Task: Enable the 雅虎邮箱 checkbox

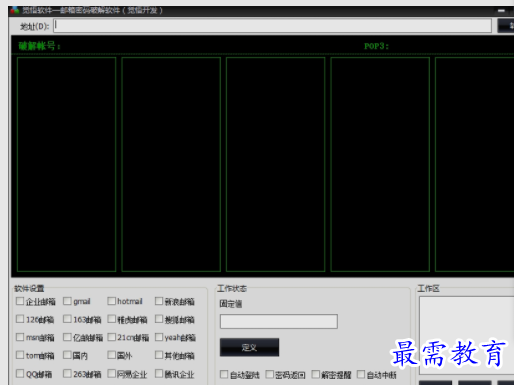Action: (111, 319)
